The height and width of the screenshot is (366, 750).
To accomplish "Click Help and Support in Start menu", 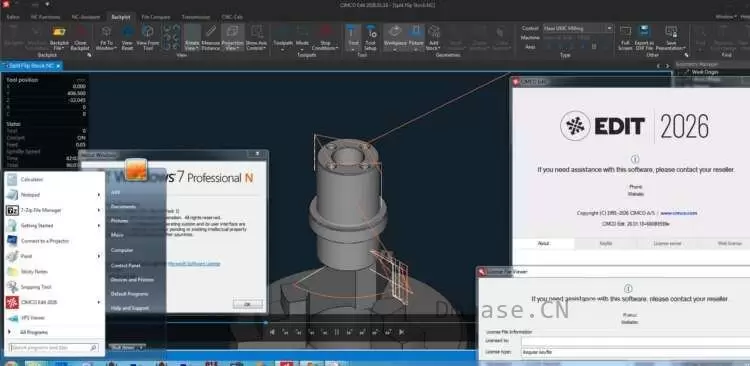I will tap(130, 308).
